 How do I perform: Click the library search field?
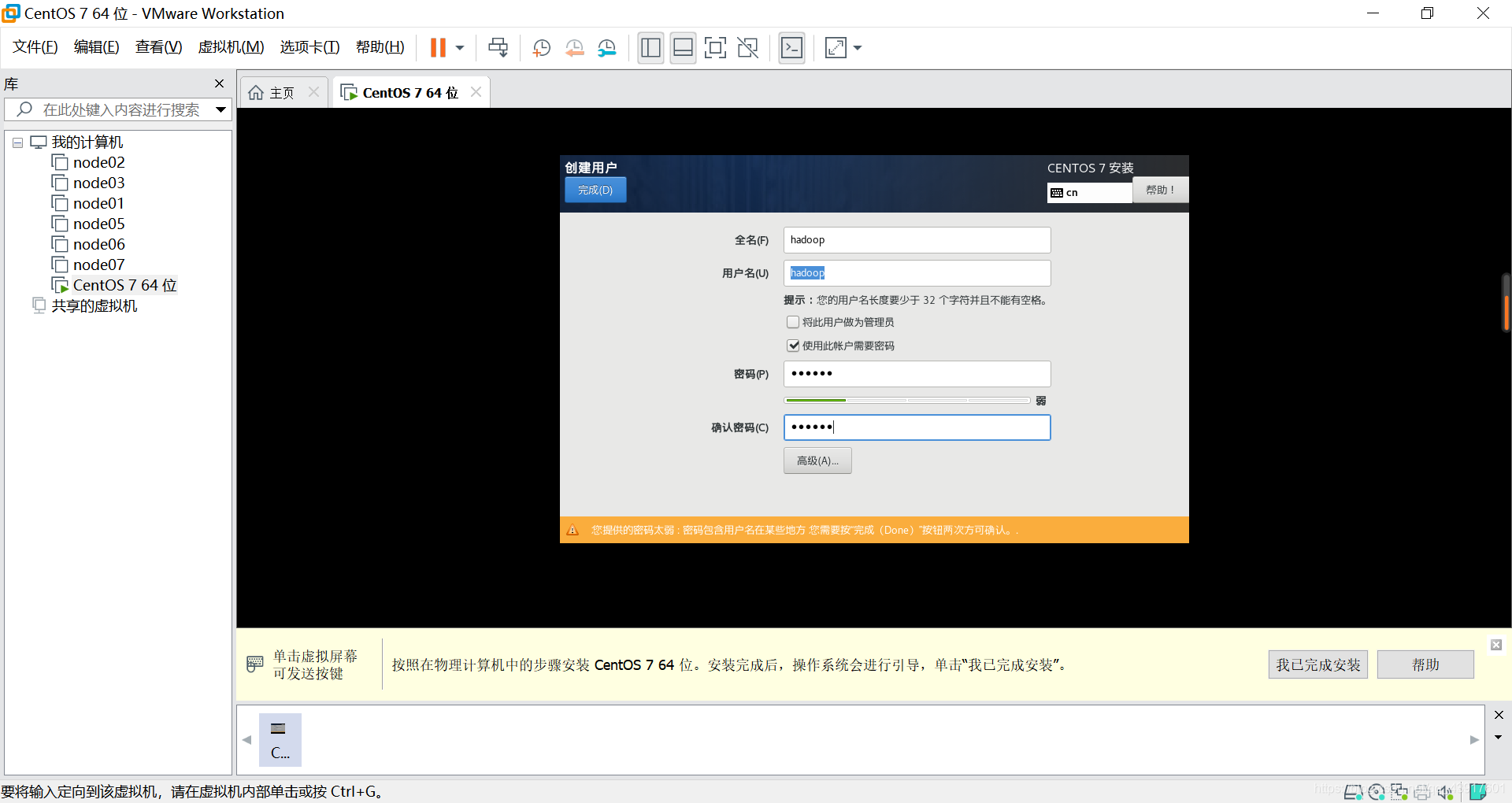118,109
